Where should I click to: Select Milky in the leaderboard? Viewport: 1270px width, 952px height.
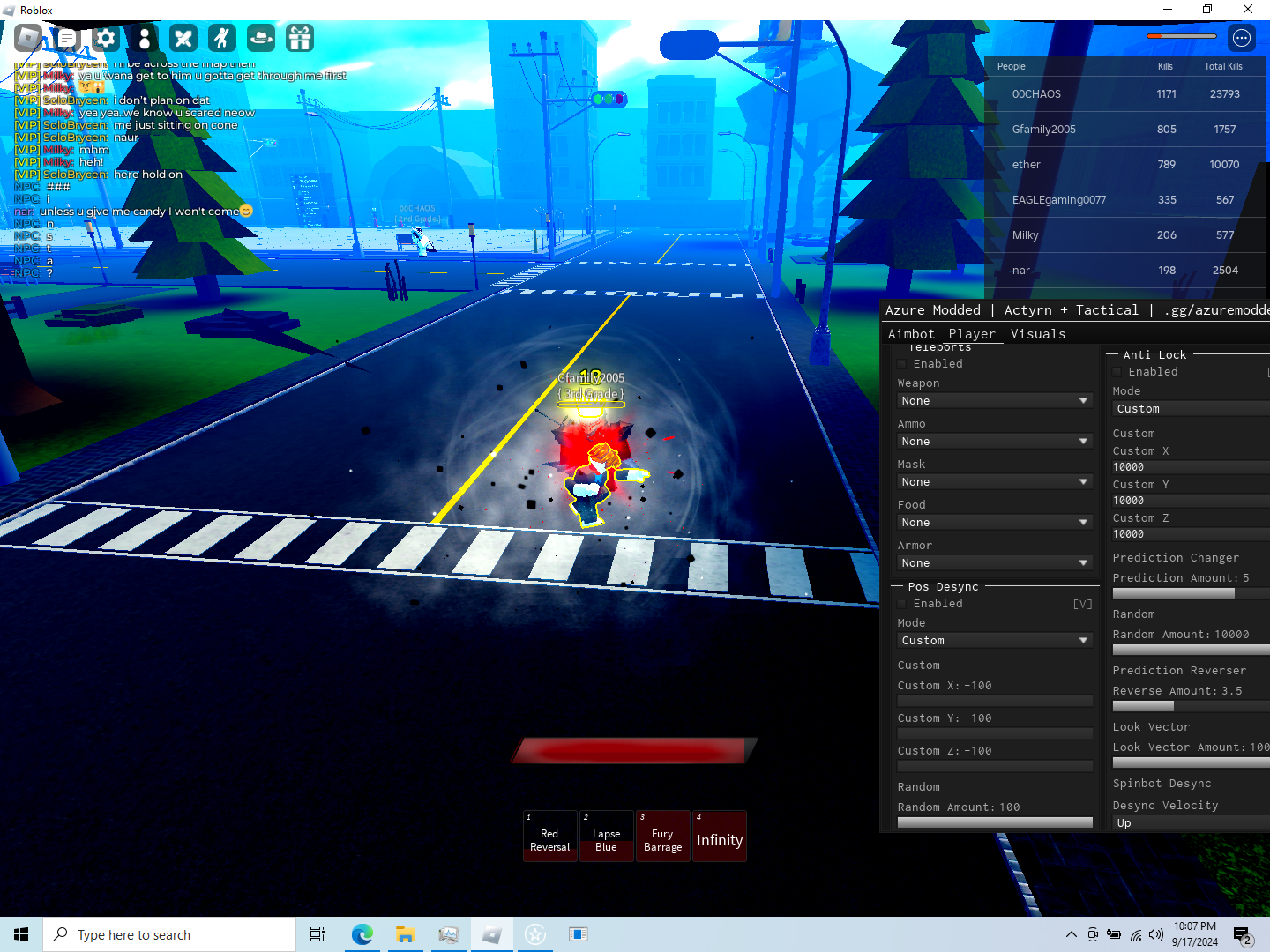1125,235
